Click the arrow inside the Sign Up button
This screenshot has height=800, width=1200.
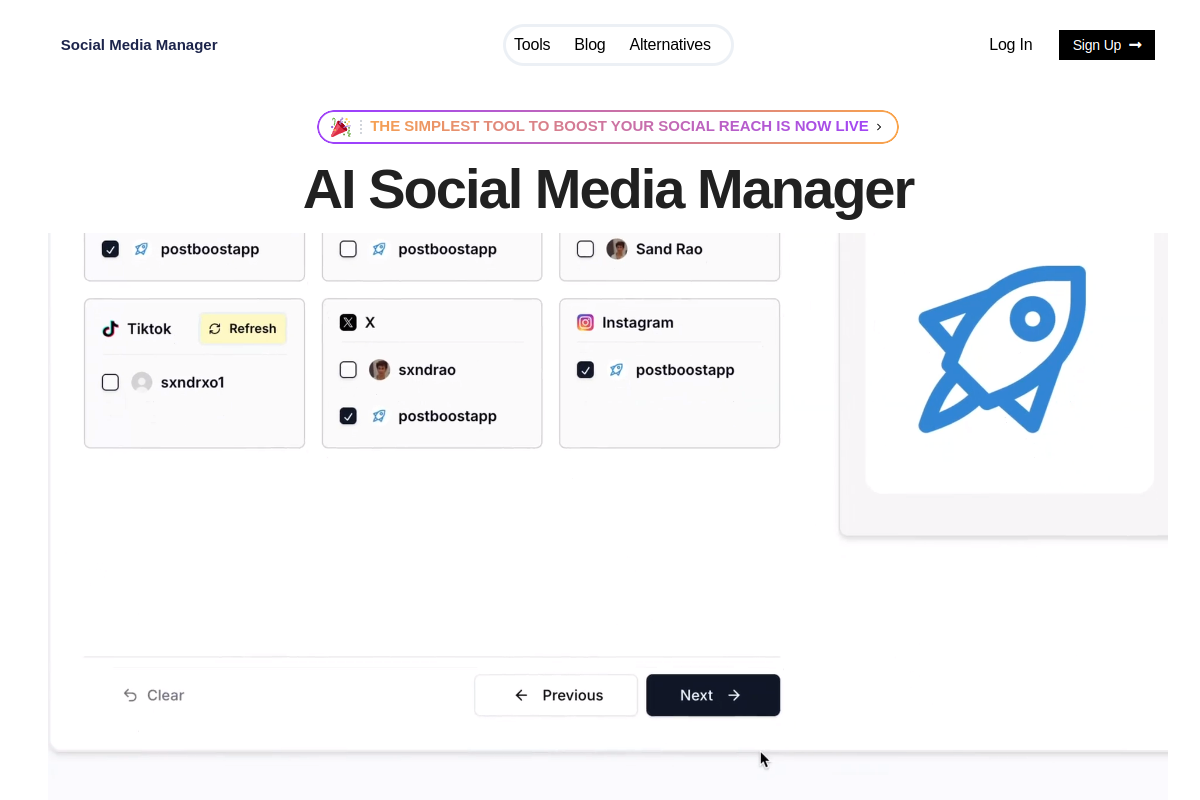click(1135, 45)
